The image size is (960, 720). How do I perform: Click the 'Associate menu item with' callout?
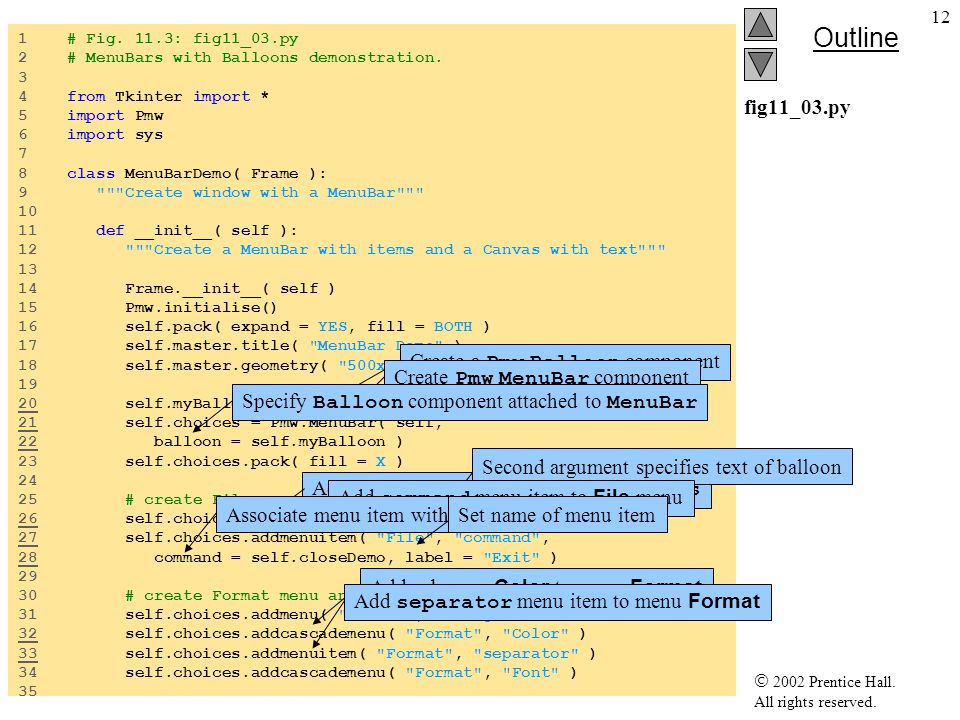[x=332, y=515]
